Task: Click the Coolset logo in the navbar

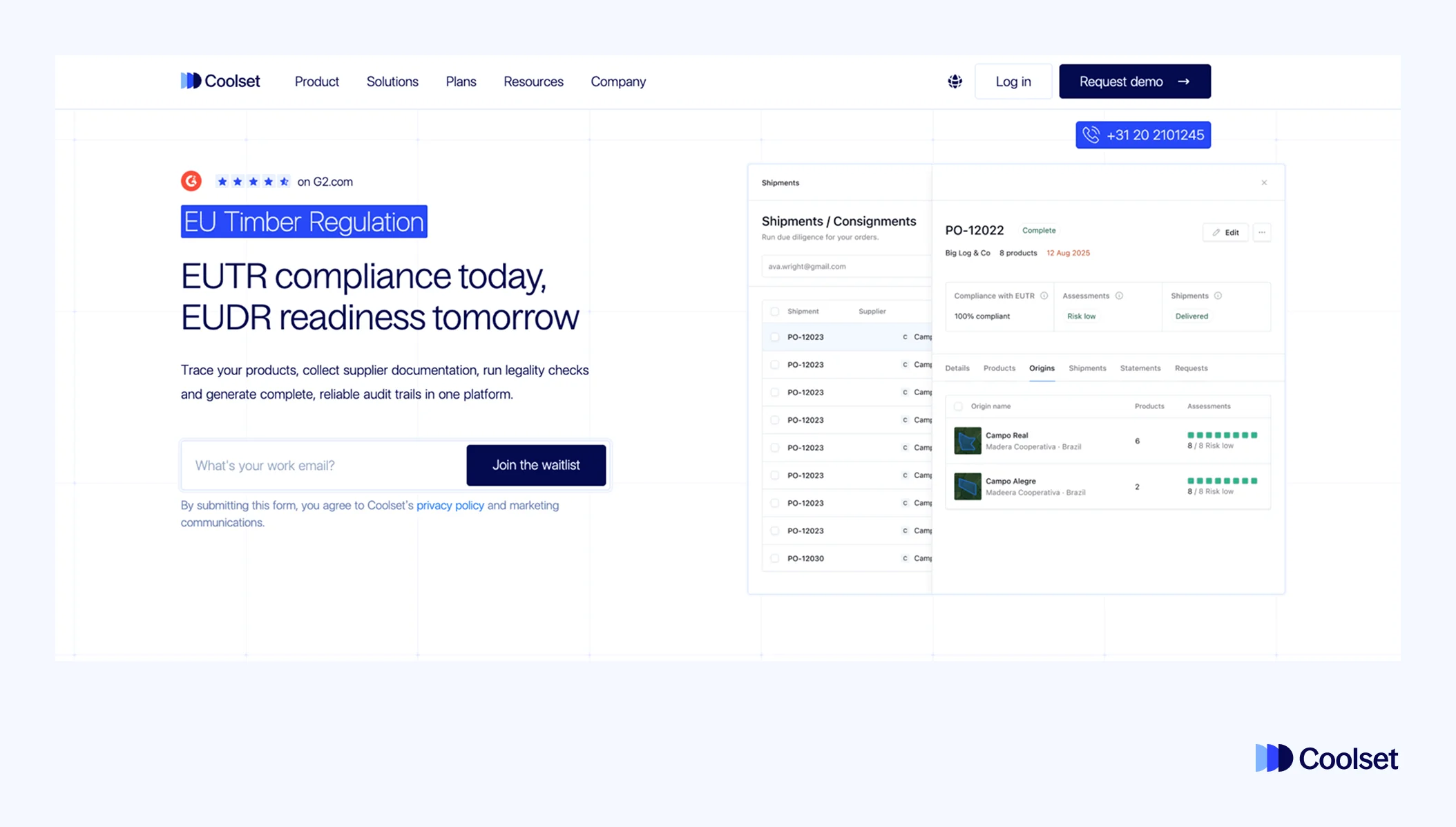Action: pos(220,81)
